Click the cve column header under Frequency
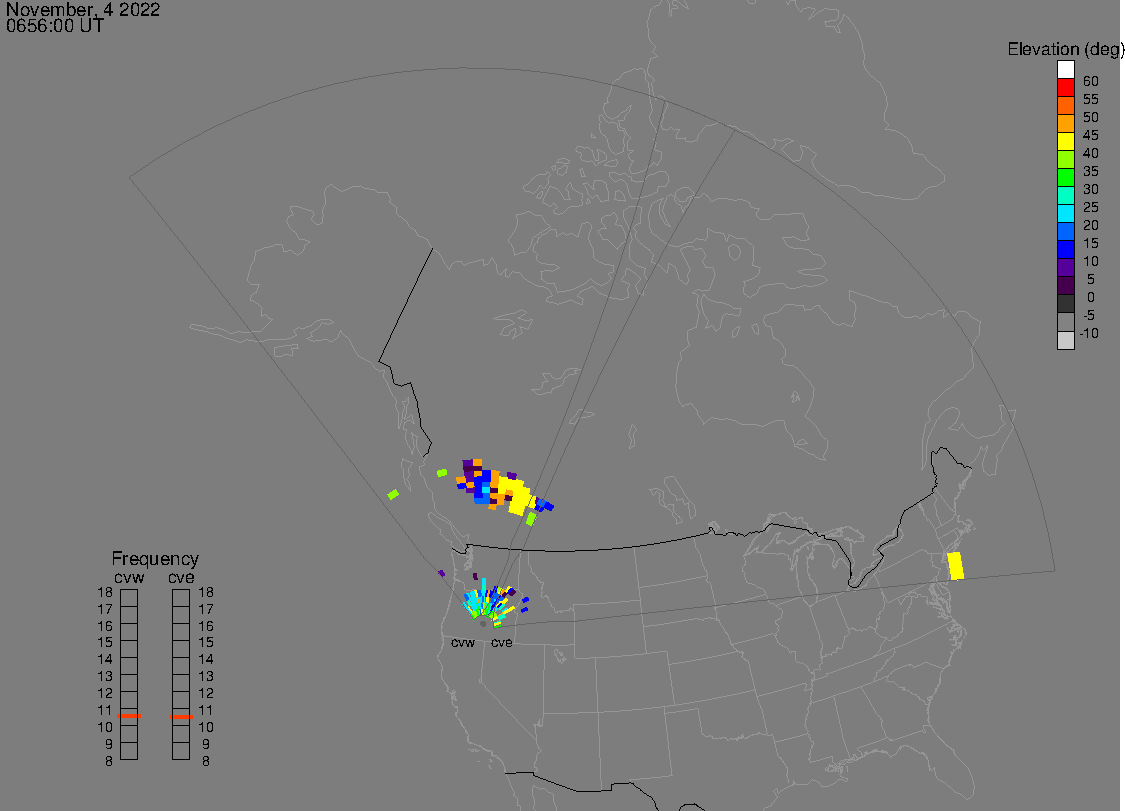1125x811 pixels. coord(181,576)
